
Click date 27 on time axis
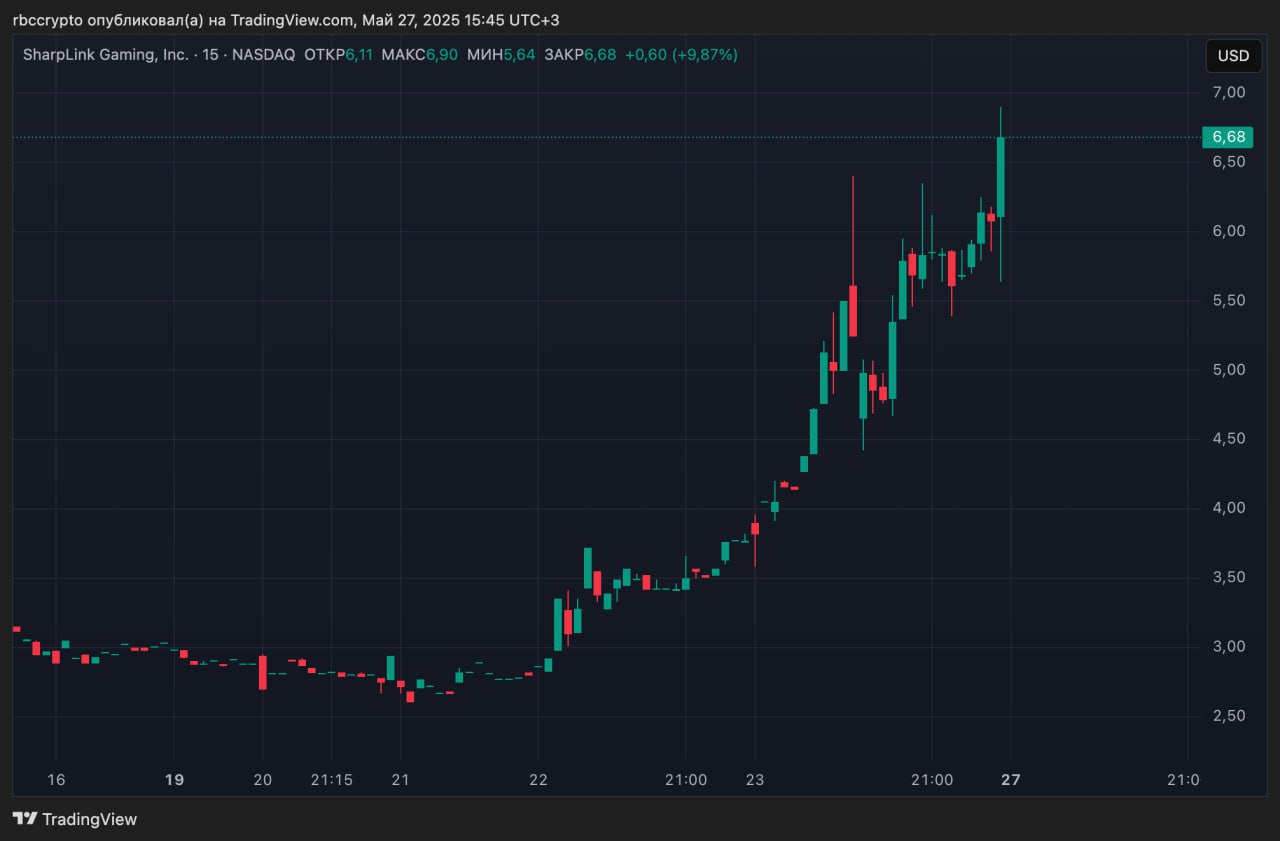click(1011, 780)
